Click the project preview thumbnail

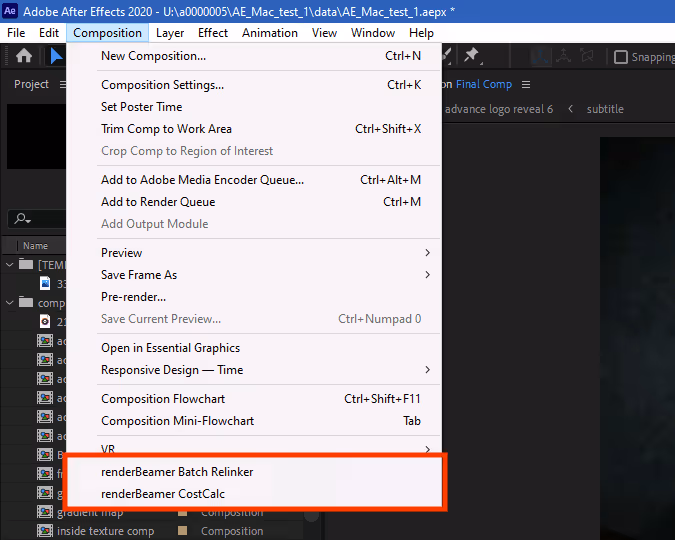tap(36, 136)
